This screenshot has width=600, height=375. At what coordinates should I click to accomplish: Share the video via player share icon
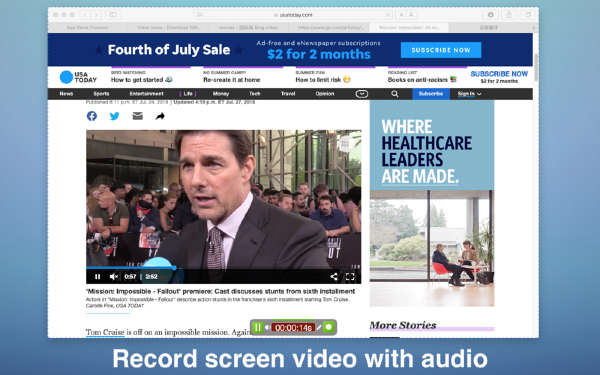coord(334,276)
